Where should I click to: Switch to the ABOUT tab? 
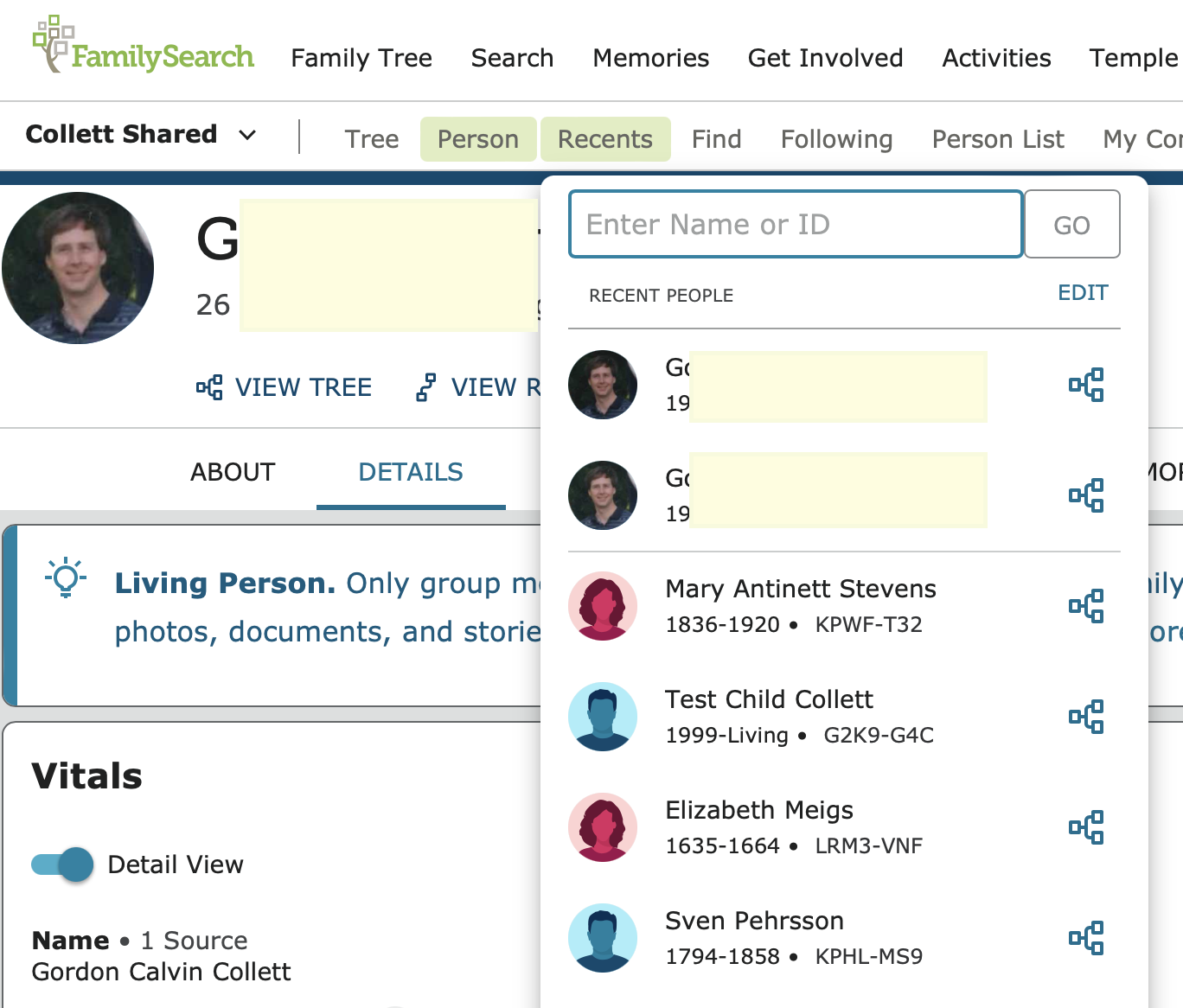[x=233, y=472]
